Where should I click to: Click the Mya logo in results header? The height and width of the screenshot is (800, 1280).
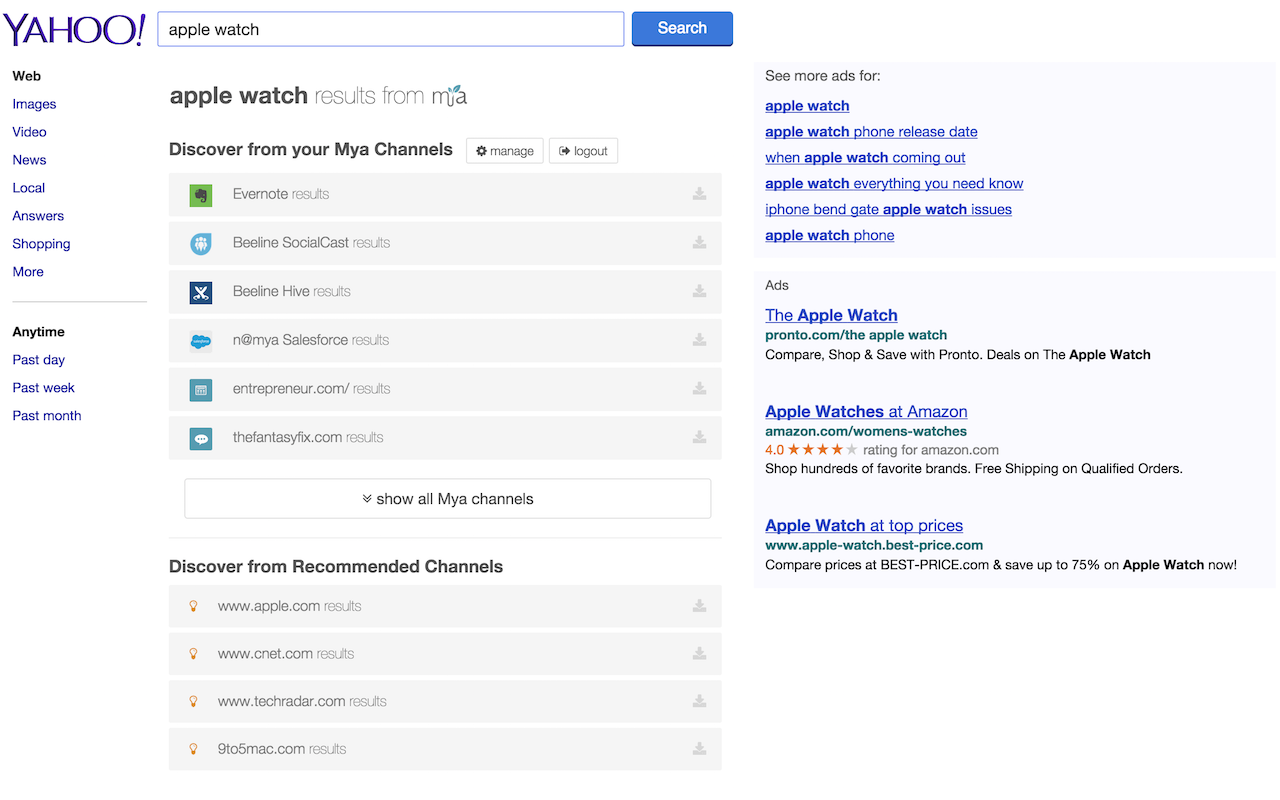[x=449, y=96]
